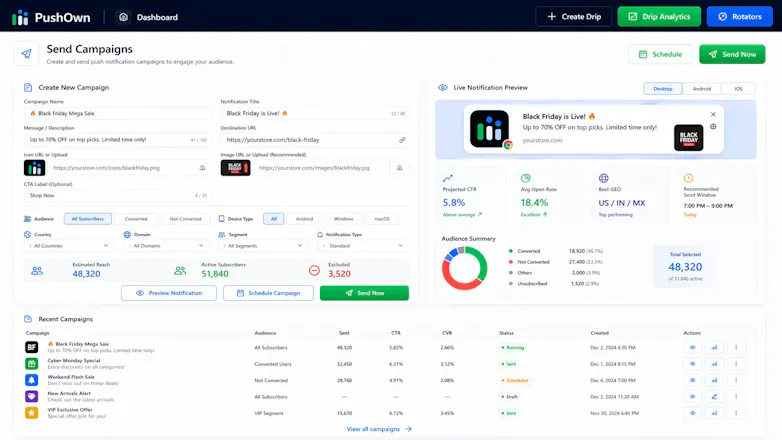The height and width of the screenshot is (440, 782).
Task: Click the Create Drip button
Action: coord(574,16)
